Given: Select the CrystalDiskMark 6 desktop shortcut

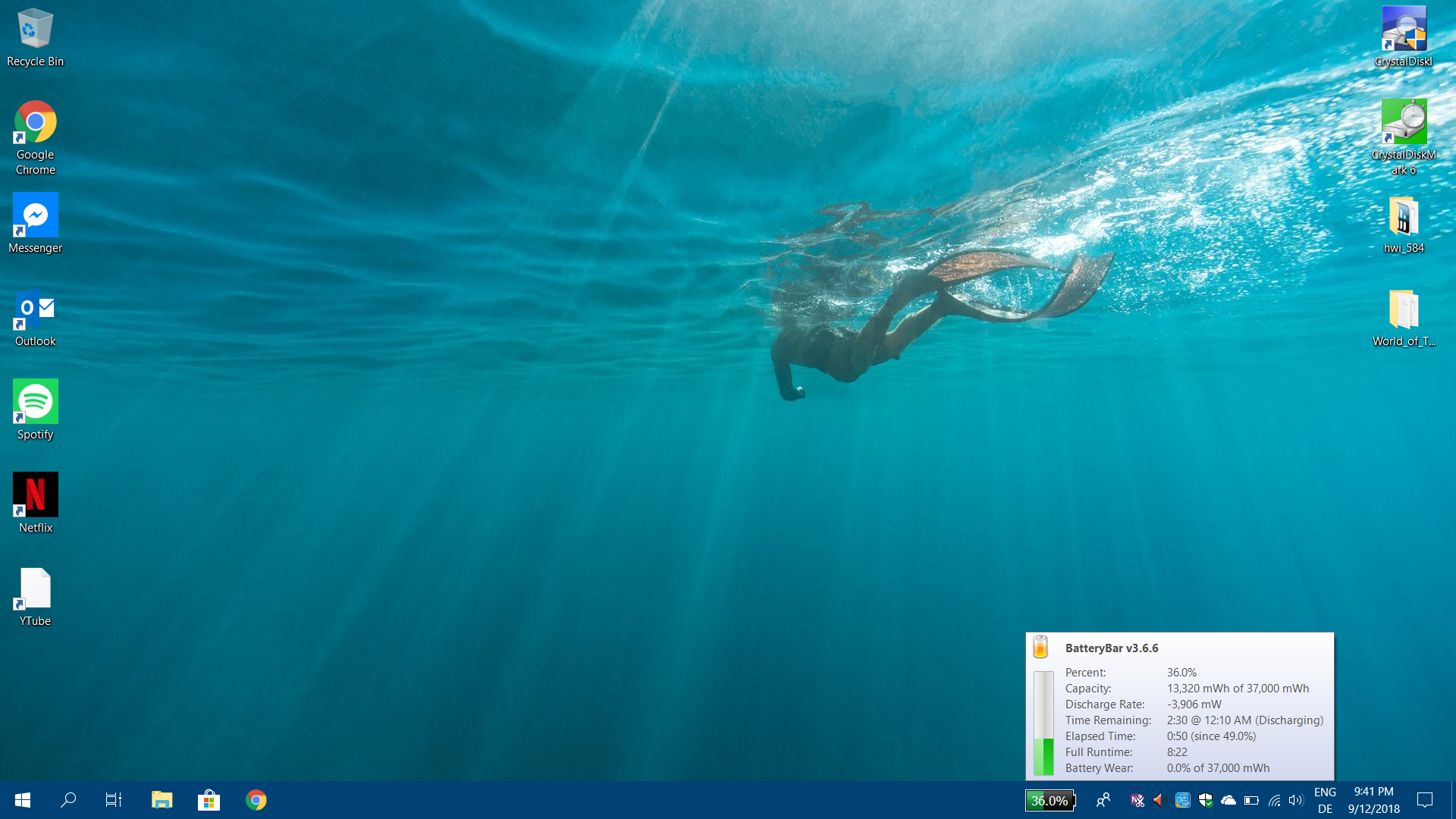Looking at the screenshot, I should point(1404,137).
